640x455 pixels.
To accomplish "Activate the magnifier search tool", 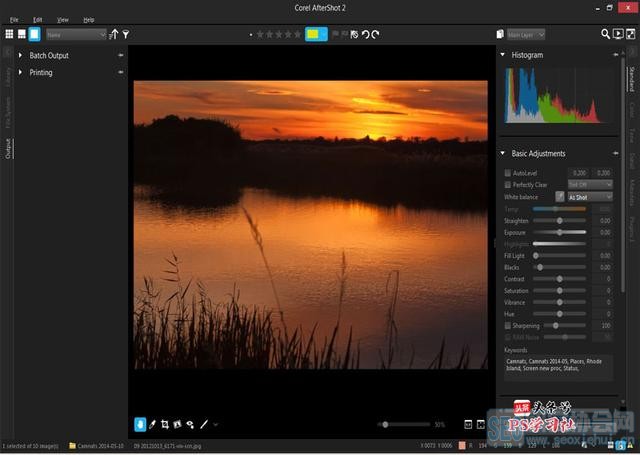I will click(605, 34).
